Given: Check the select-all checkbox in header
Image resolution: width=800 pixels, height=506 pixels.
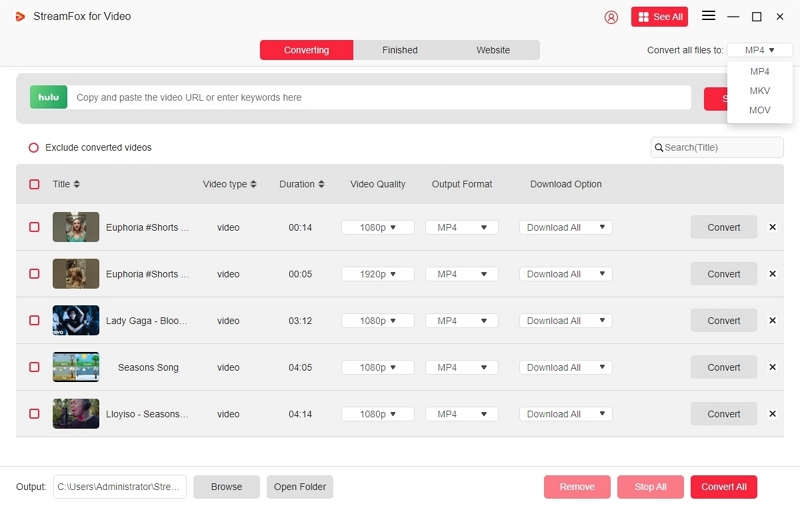Looking at the screenshot, I should point(34,184).
